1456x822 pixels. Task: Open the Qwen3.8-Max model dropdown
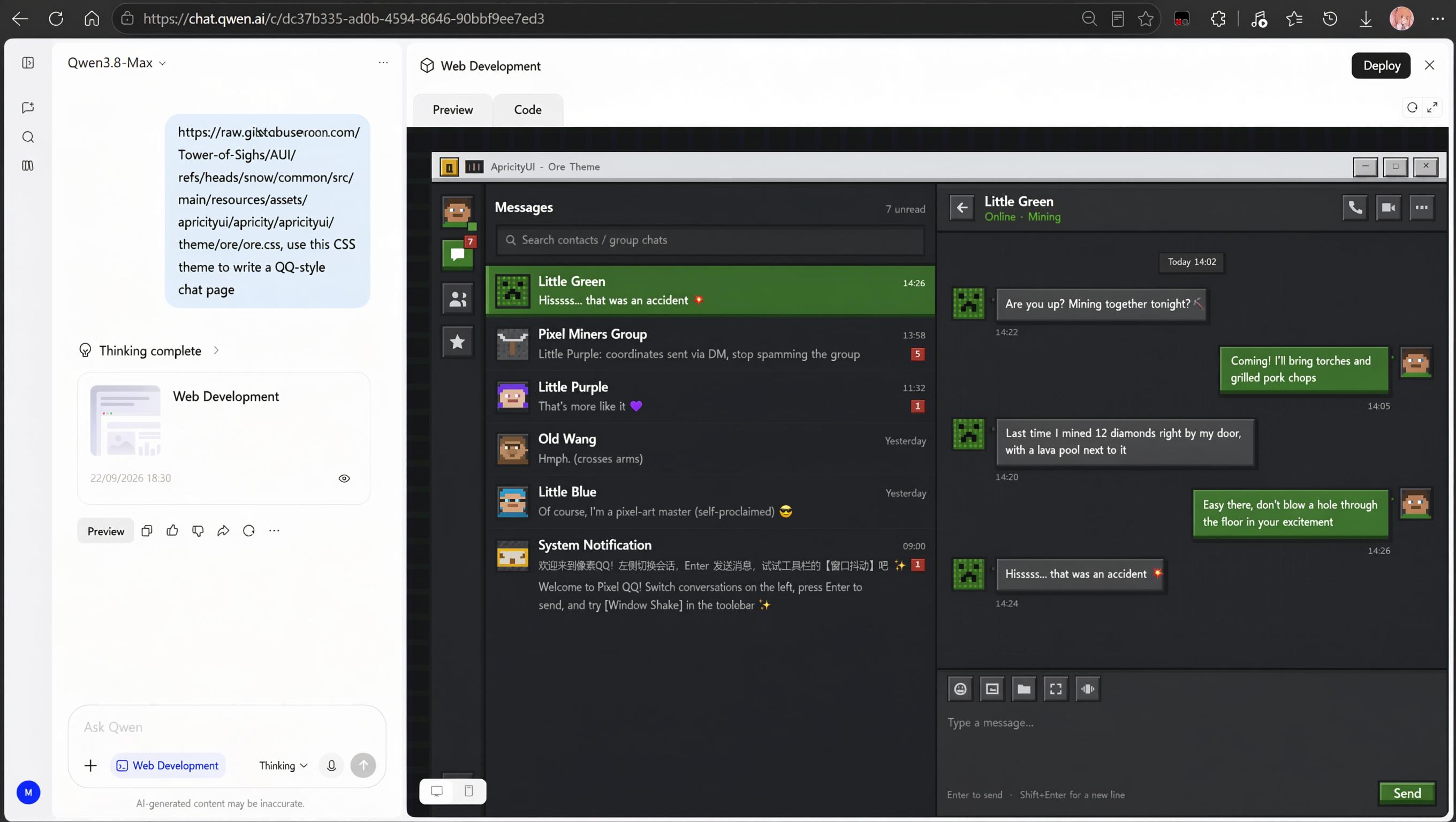117,63
